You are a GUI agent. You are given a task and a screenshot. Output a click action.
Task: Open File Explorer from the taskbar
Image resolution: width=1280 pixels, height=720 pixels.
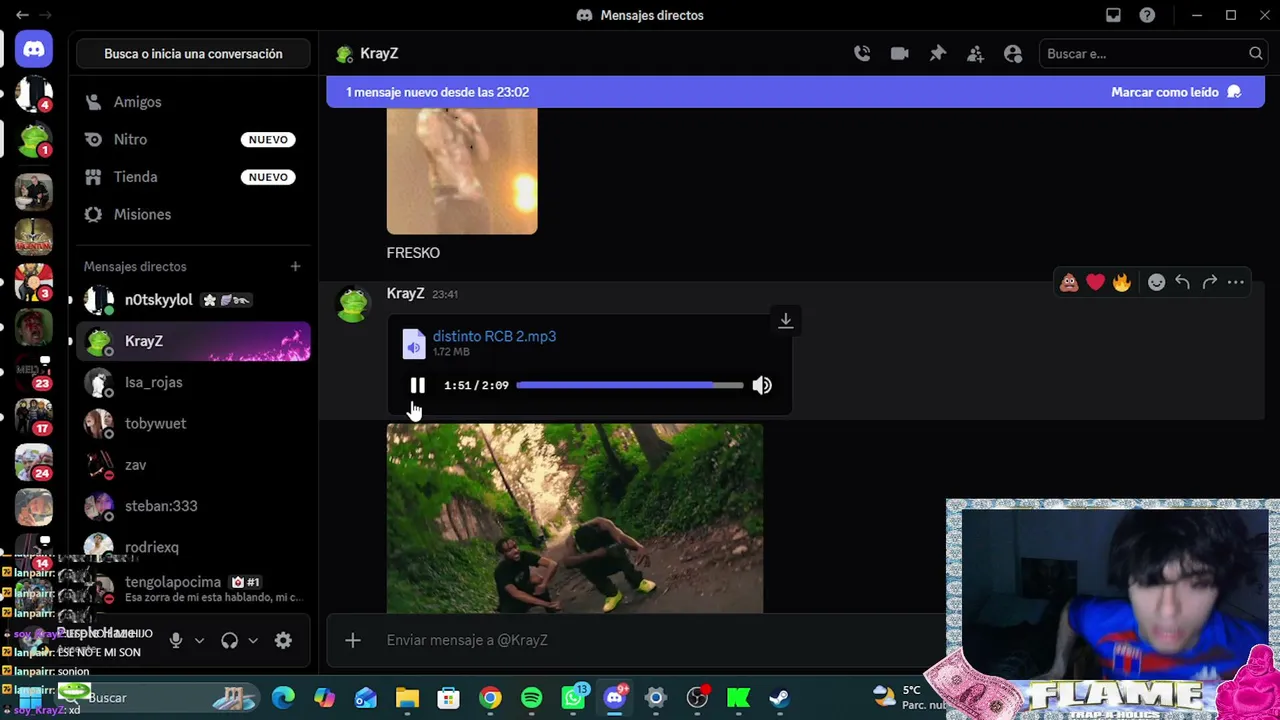point(407,698)
